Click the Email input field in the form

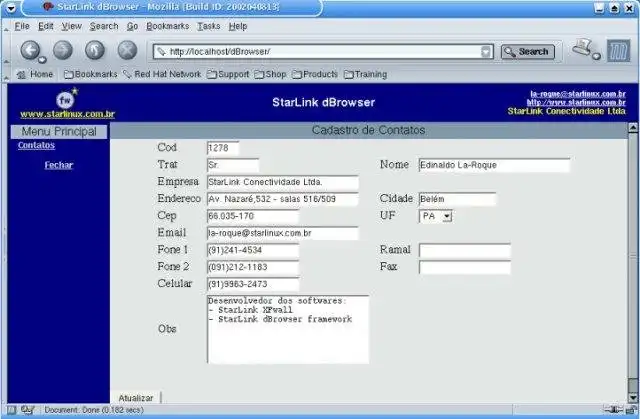(283, 233)
